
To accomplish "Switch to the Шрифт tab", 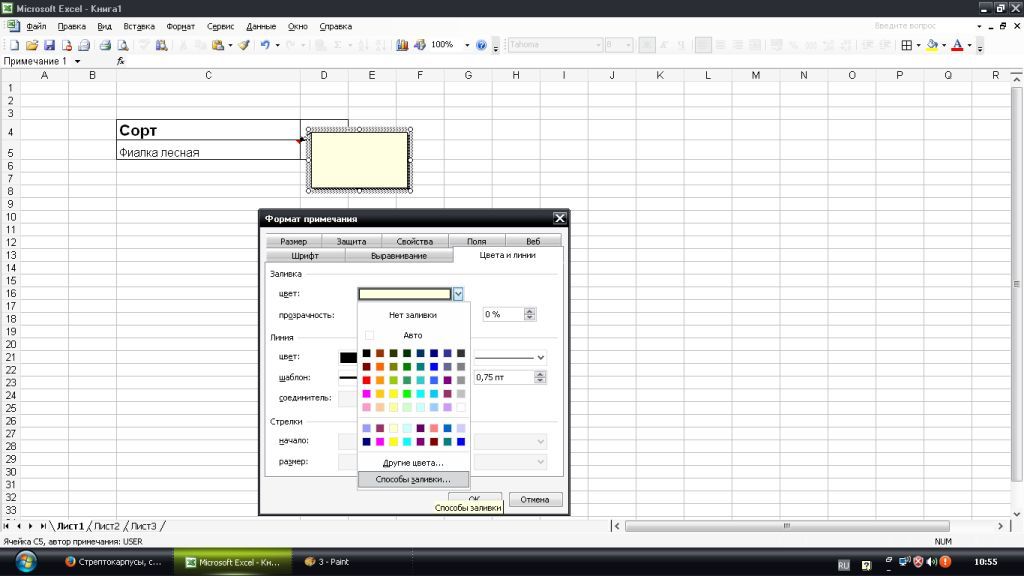I will (304, 256).
